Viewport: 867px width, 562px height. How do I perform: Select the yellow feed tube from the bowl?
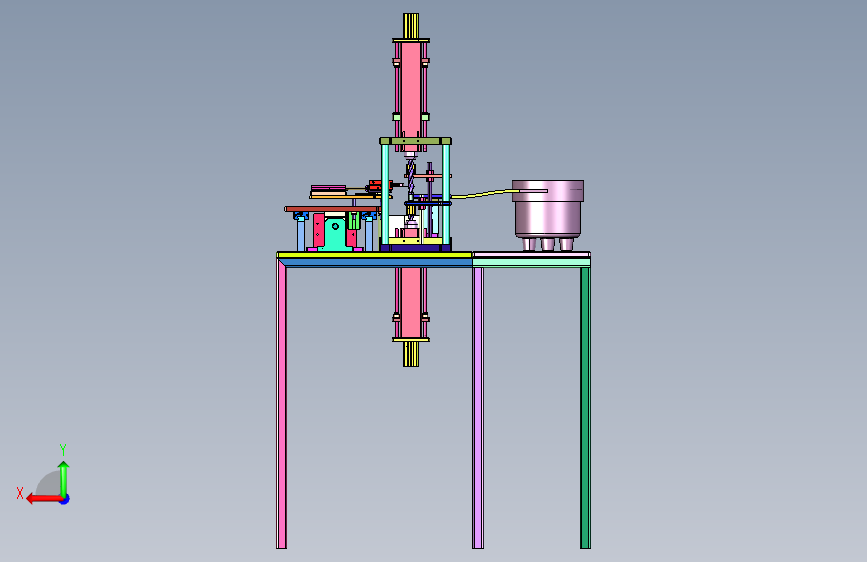(x=485, y=194)
